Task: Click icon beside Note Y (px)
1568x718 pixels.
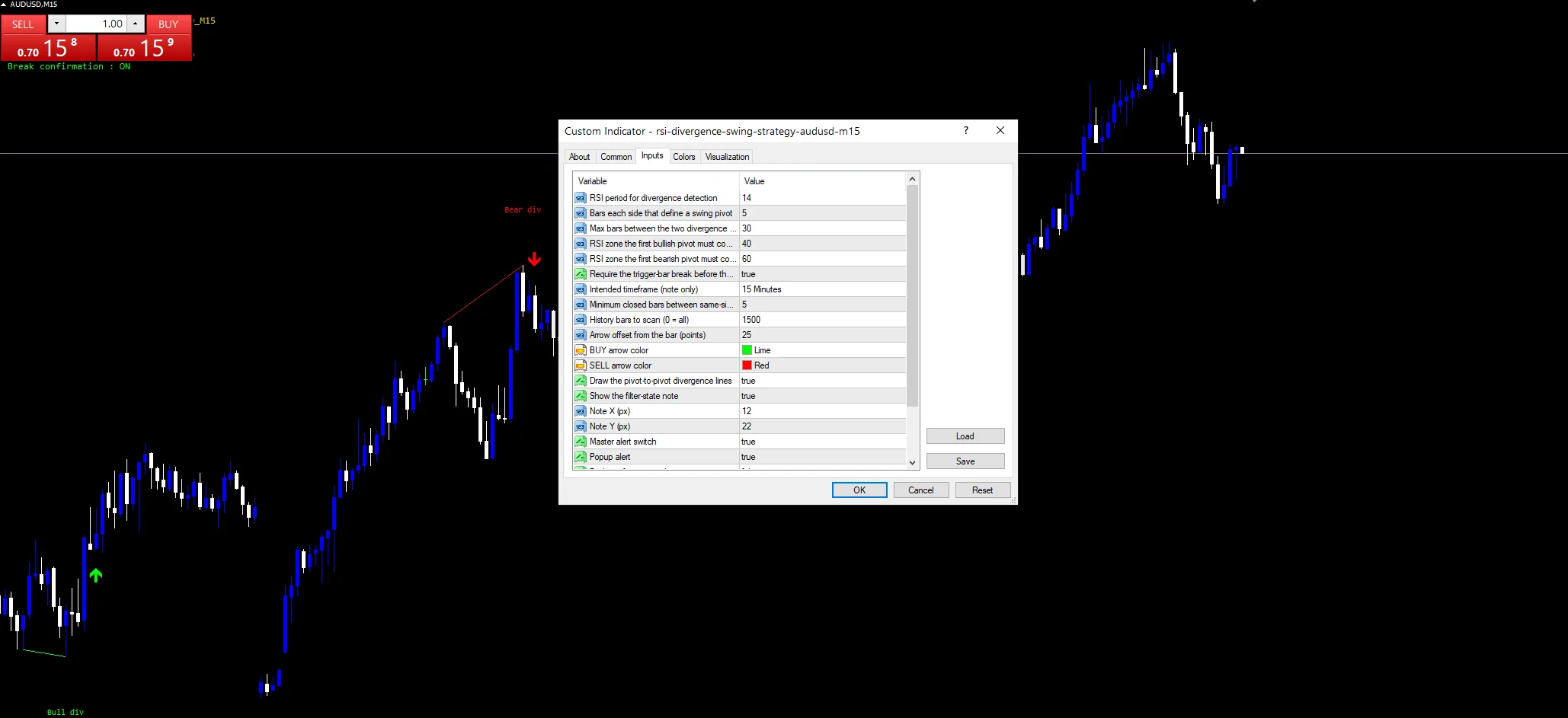Action: pyautogui.click(x=581, y=426)
